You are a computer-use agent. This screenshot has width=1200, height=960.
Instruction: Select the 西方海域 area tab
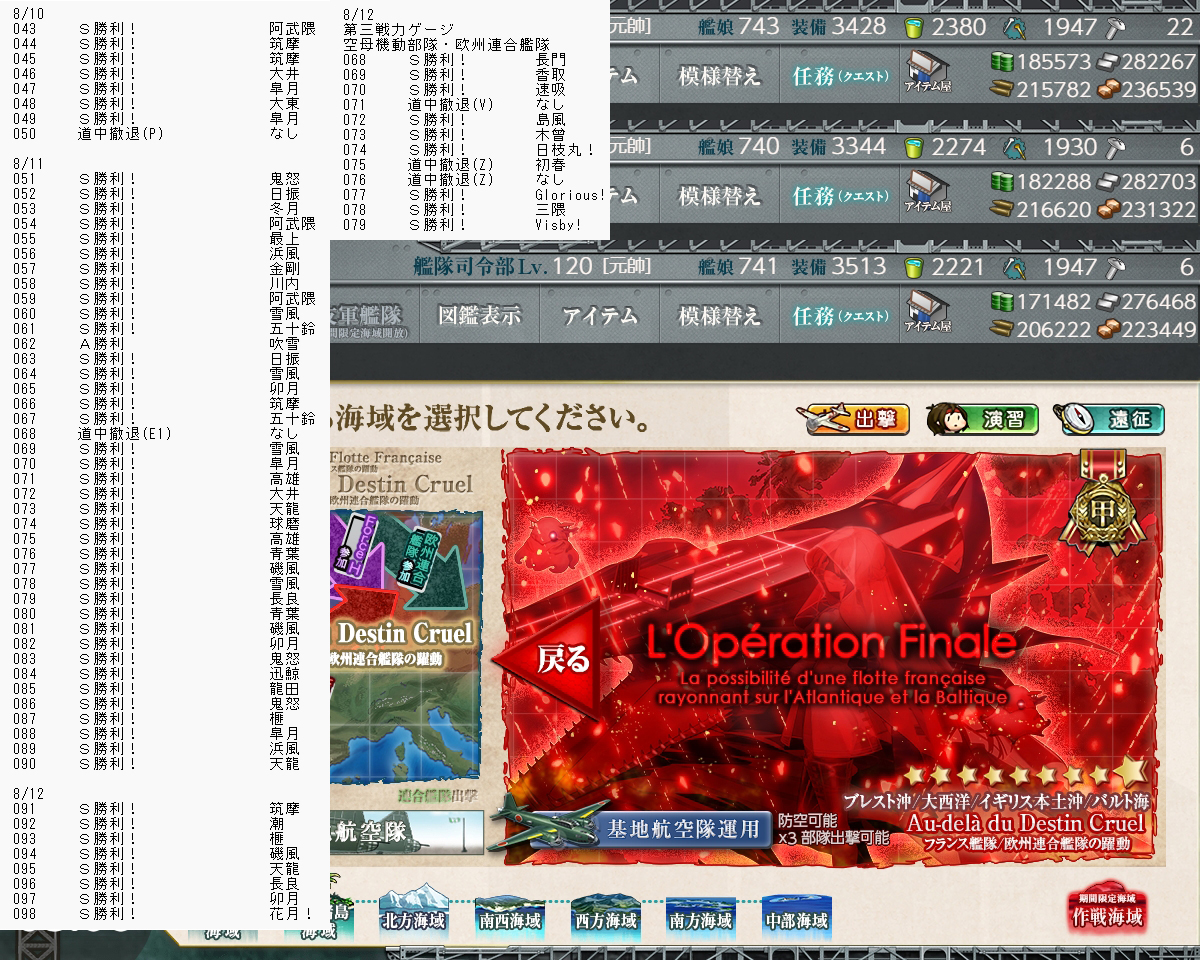(605, 914)
